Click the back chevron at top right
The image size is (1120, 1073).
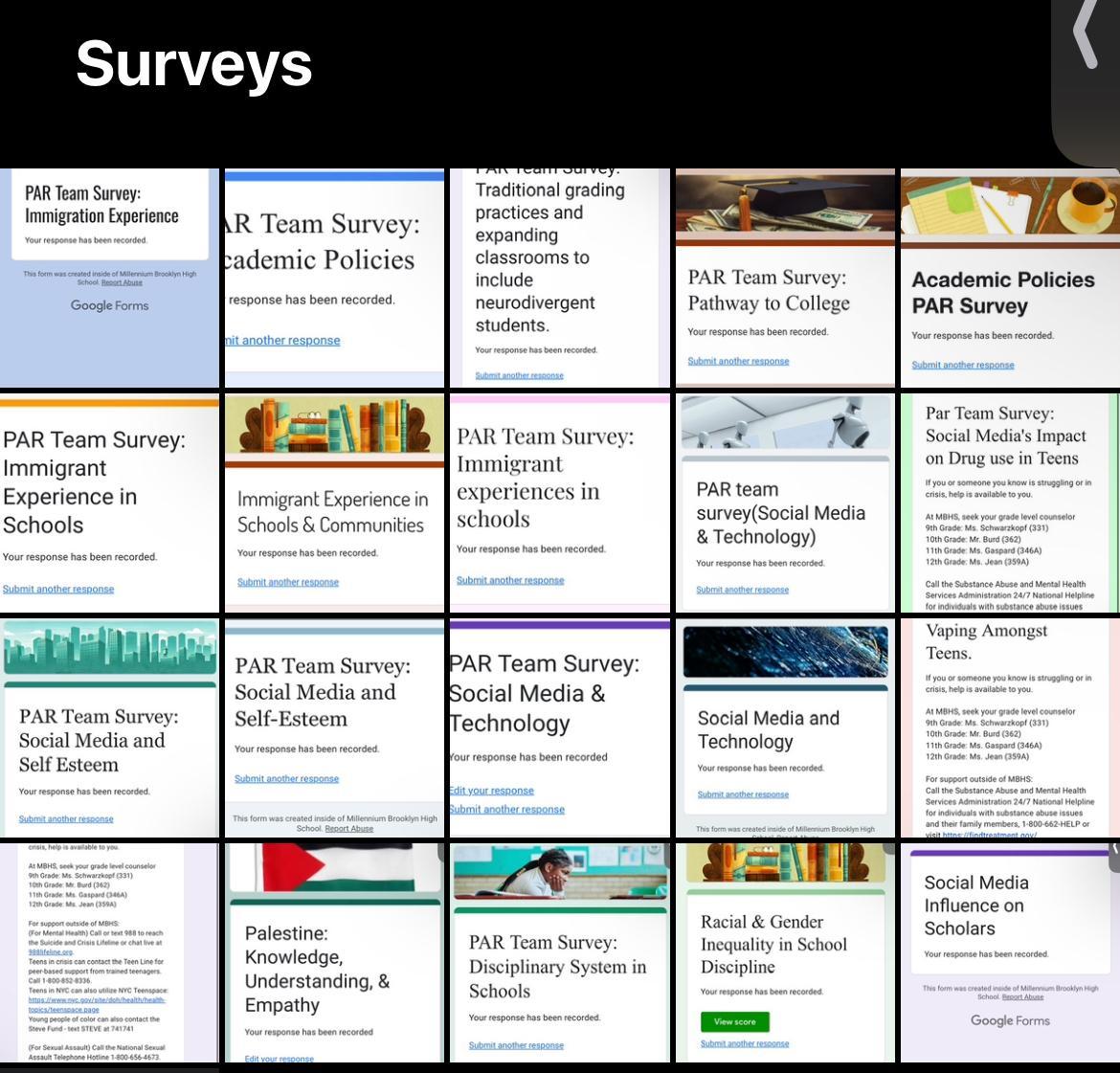pos(1085,34)
